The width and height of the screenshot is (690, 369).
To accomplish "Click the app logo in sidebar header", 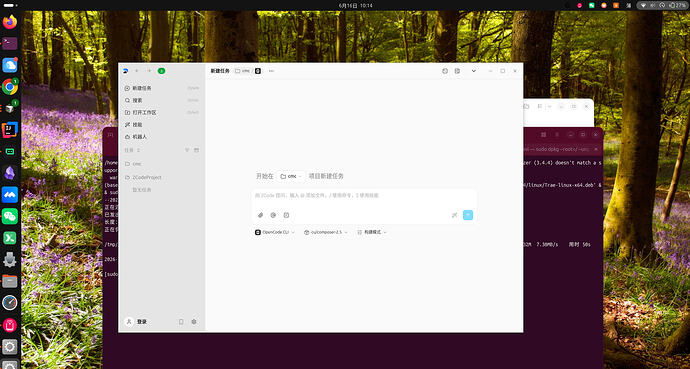I will tap(125, 71).
